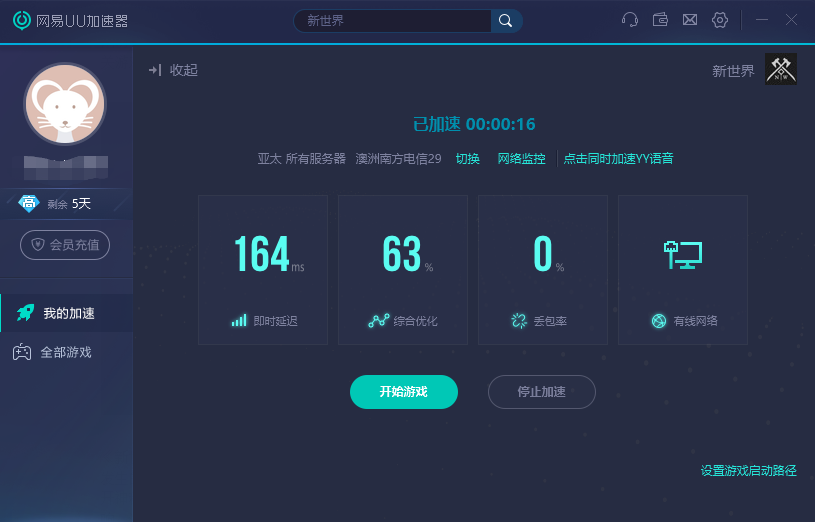This screenshot has height=522, width=815.
Task: Select 全部游戏 in sidebar
Action: click(67, 352)
